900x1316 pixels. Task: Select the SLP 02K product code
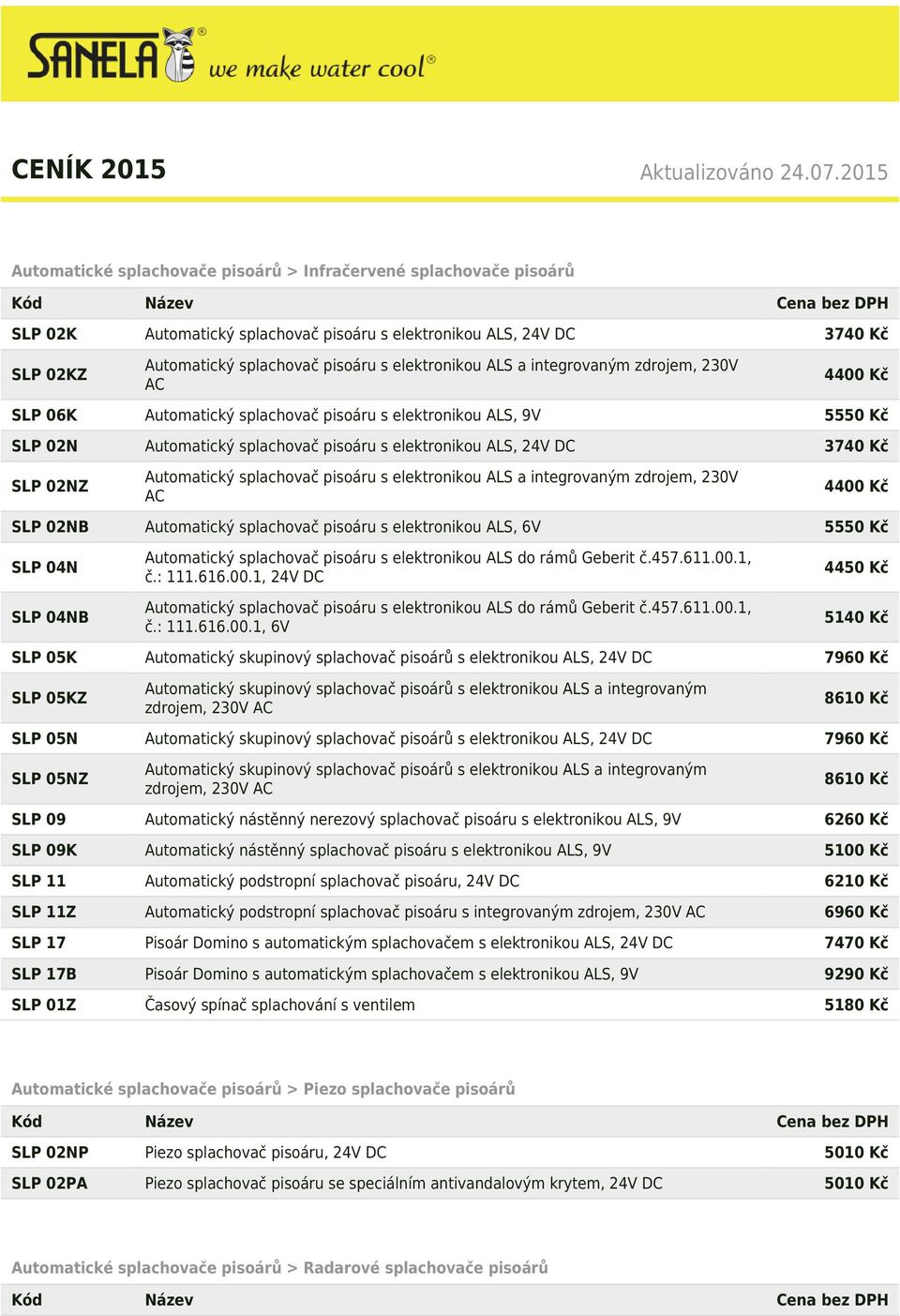pos(44,334)
